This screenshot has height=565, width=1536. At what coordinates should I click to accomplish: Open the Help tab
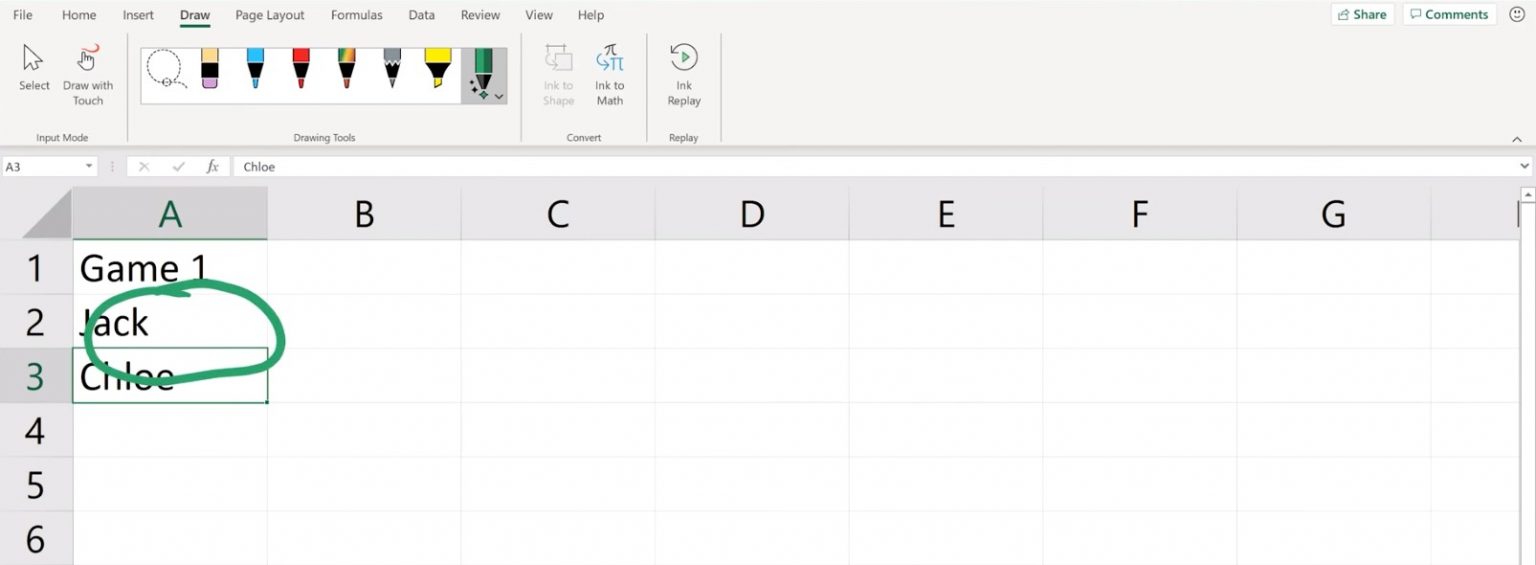pyautogui.click(x=591, y=15)
